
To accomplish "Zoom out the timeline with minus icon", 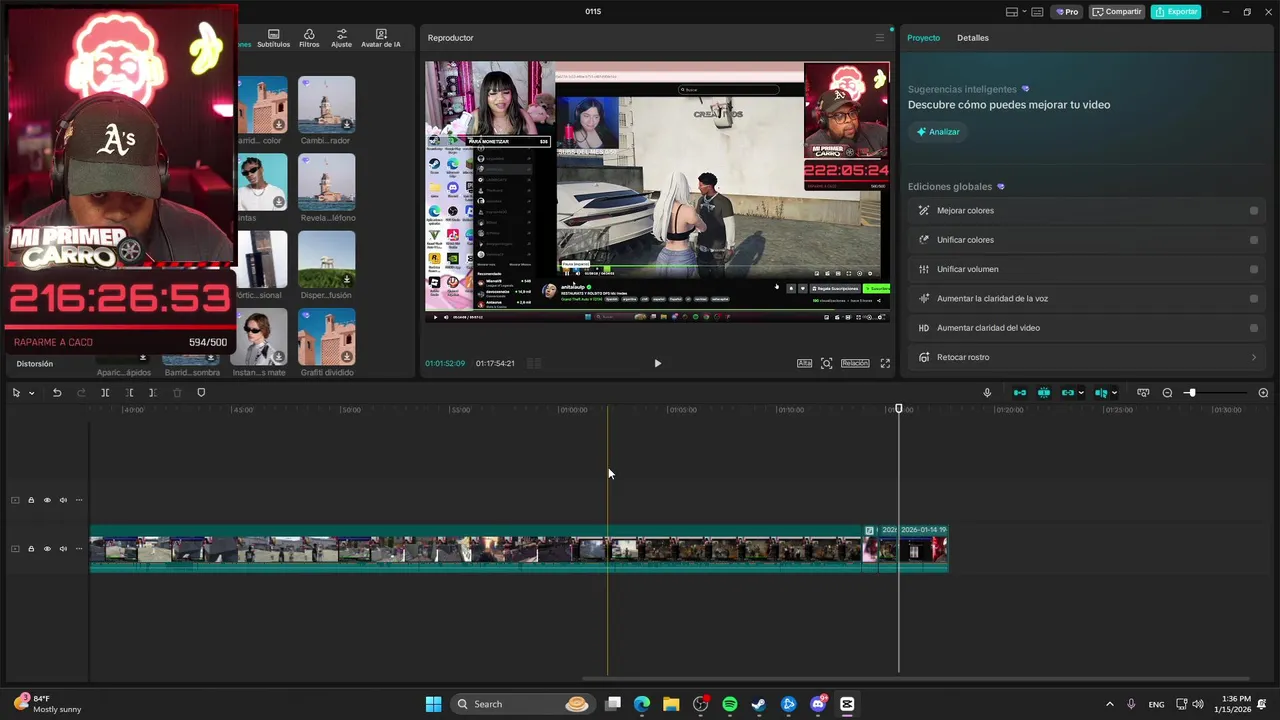I will [1167, 393].
